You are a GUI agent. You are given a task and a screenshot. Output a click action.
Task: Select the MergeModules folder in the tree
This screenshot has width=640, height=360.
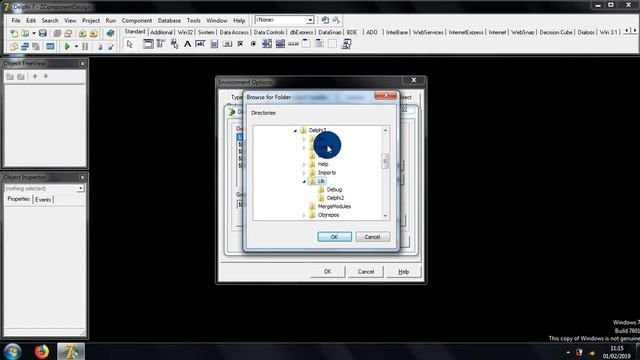334,207
